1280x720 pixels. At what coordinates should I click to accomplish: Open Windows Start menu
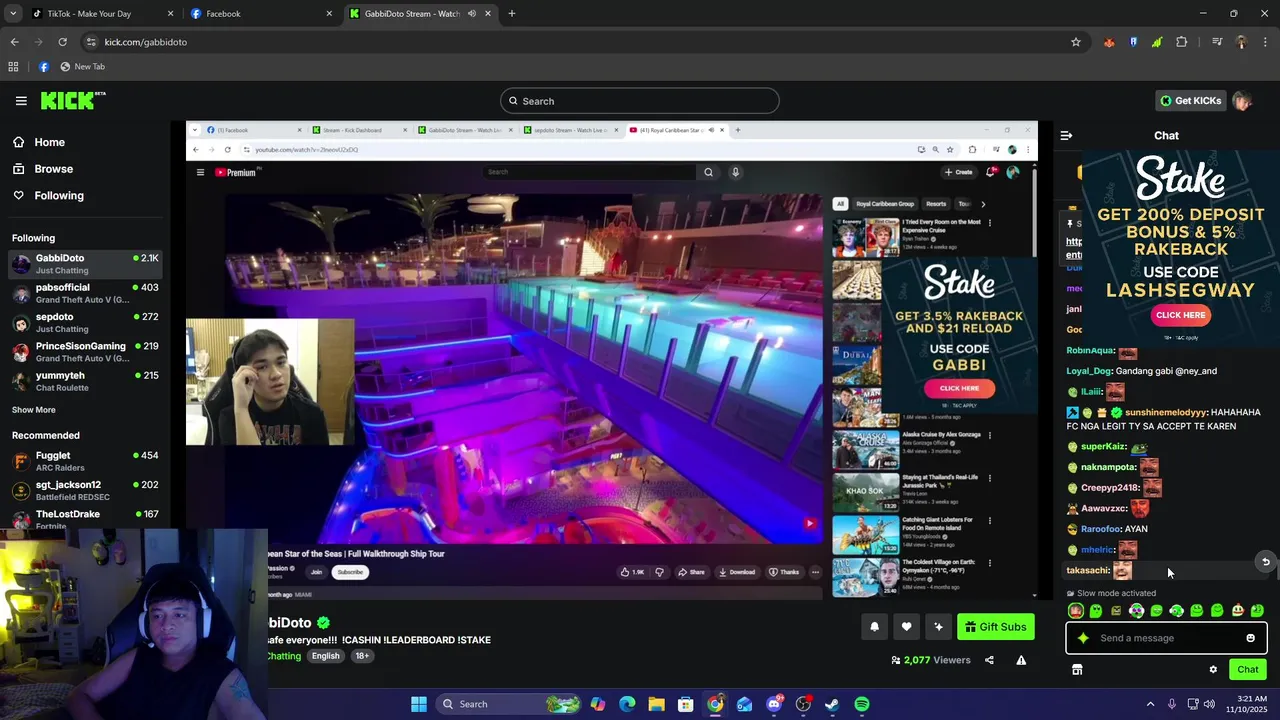[x=419, y=704]
